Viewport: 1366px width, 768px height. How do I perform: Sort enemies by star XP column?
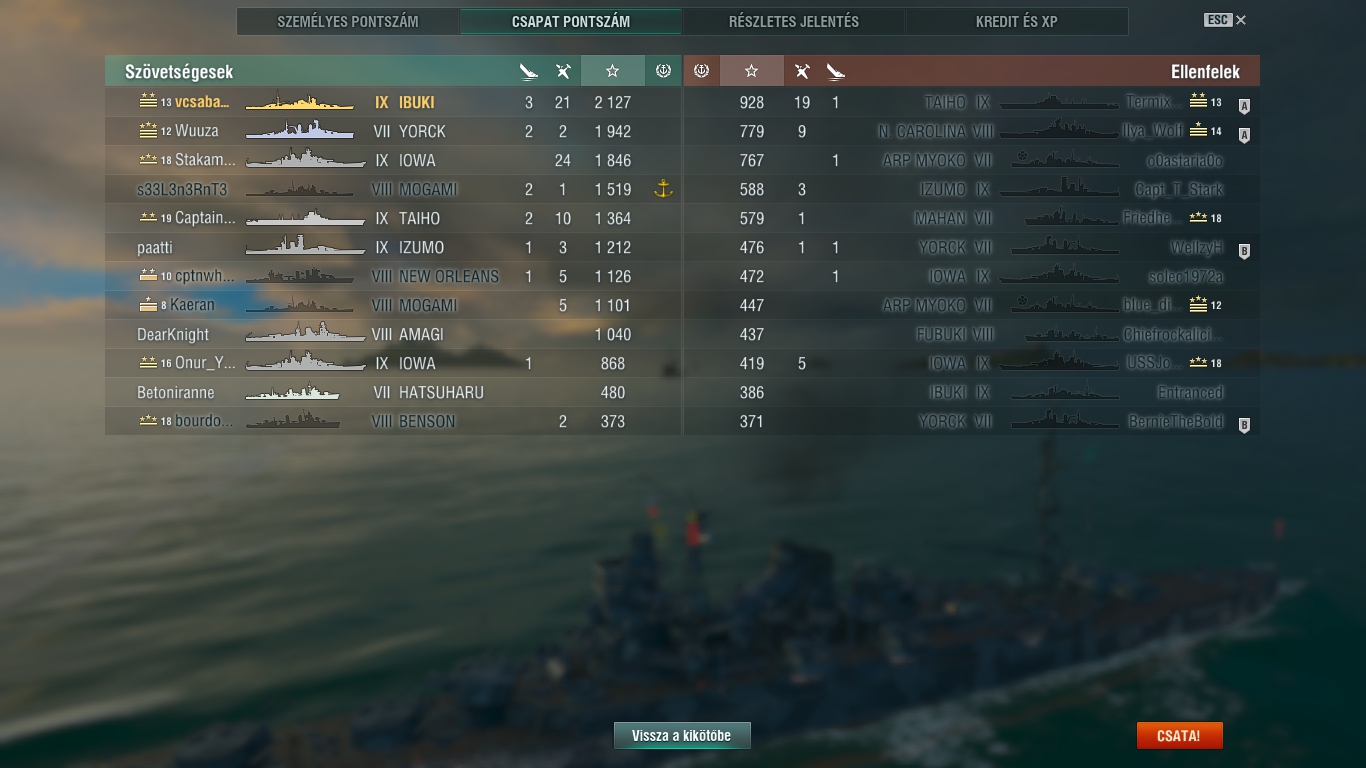(x=752, y=71)
